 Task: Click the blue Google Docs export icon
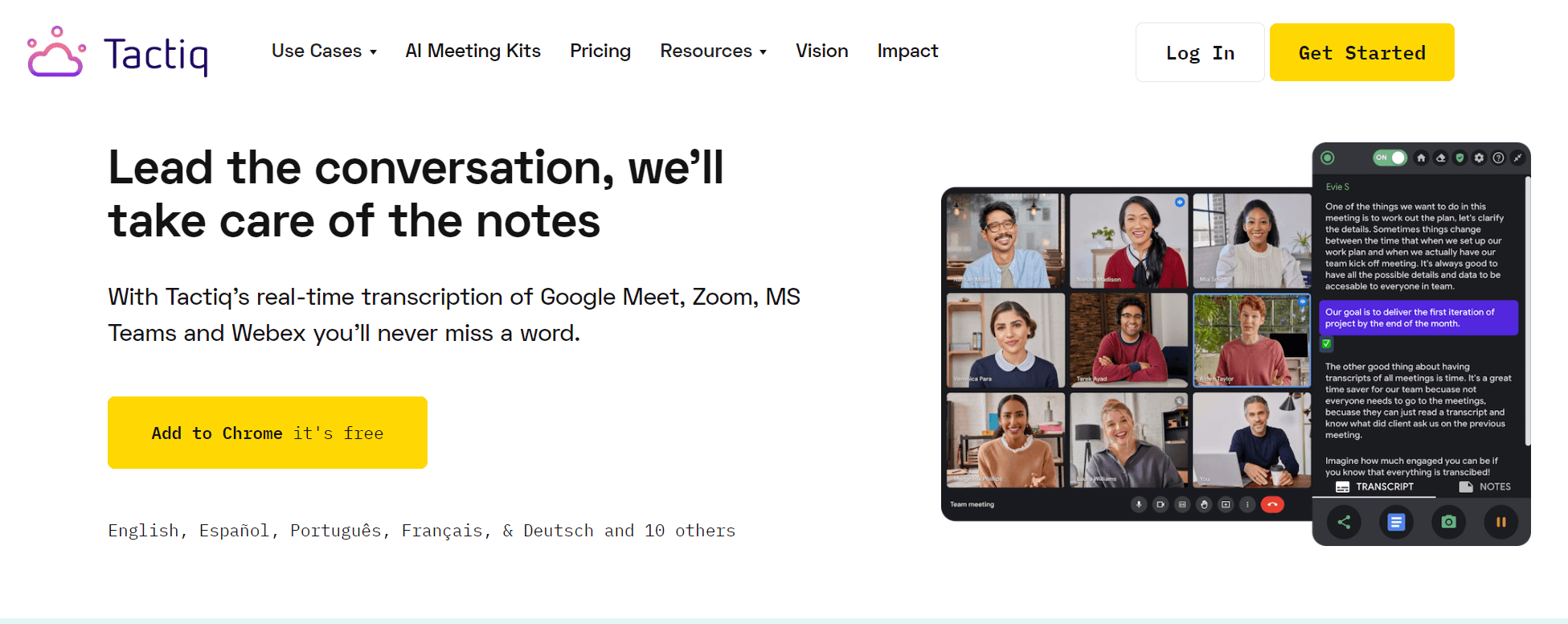1396,522
